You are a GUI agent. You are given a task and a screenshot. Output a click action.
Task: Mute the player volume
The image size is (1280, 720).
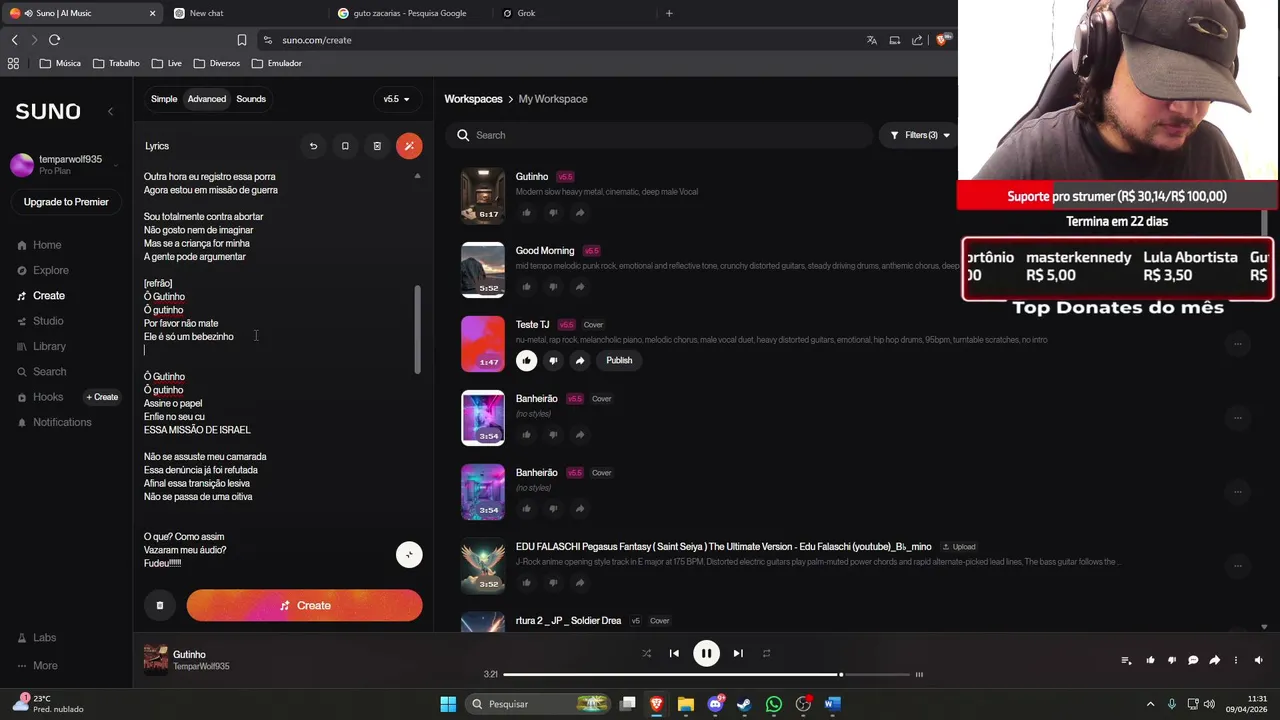click(x=1258, y=660)
